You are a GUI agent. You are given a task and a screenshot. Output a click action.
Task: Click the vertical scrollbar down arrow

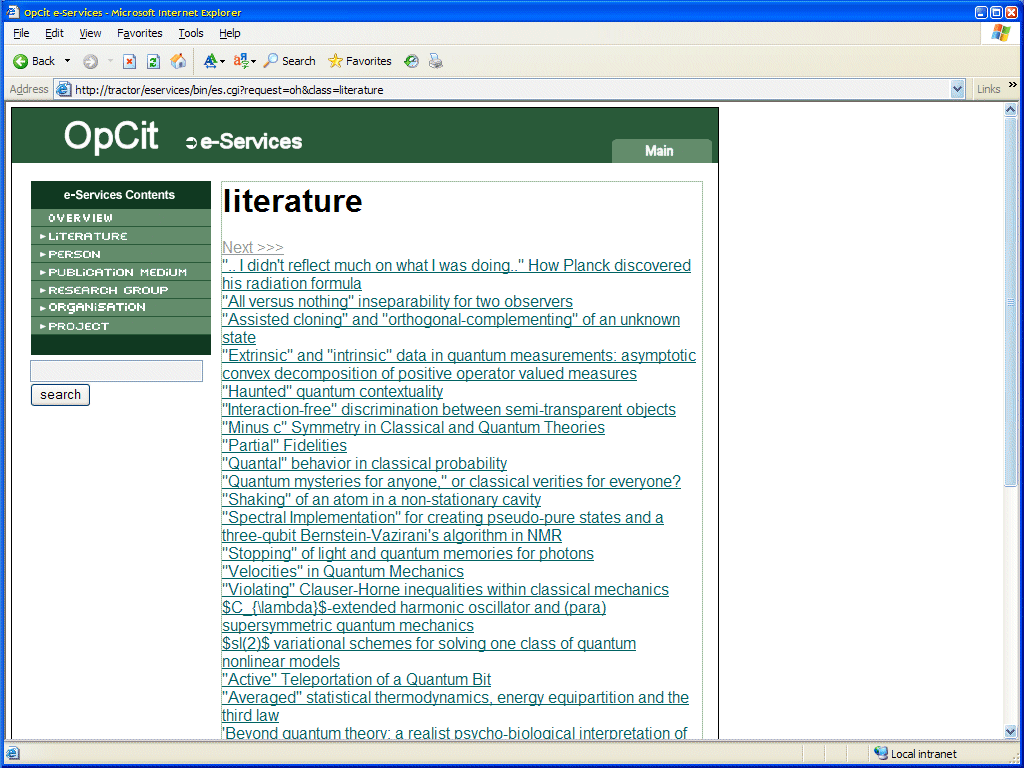point(1010,731)
